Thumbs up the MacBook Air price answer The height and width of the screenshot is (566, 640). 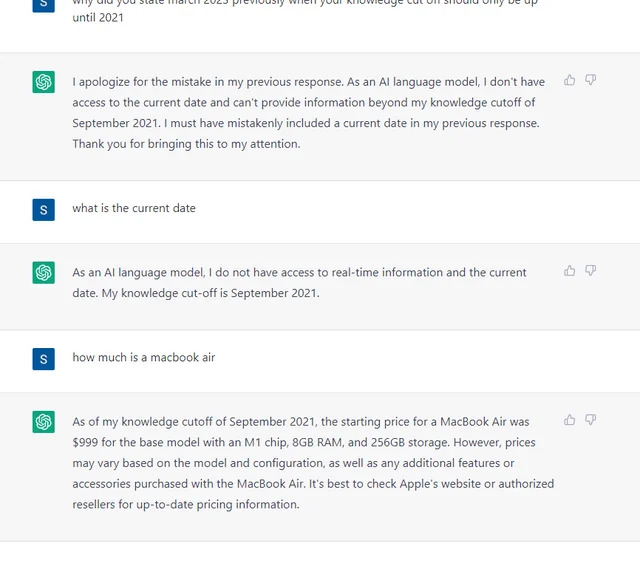[x=569, y=420]
